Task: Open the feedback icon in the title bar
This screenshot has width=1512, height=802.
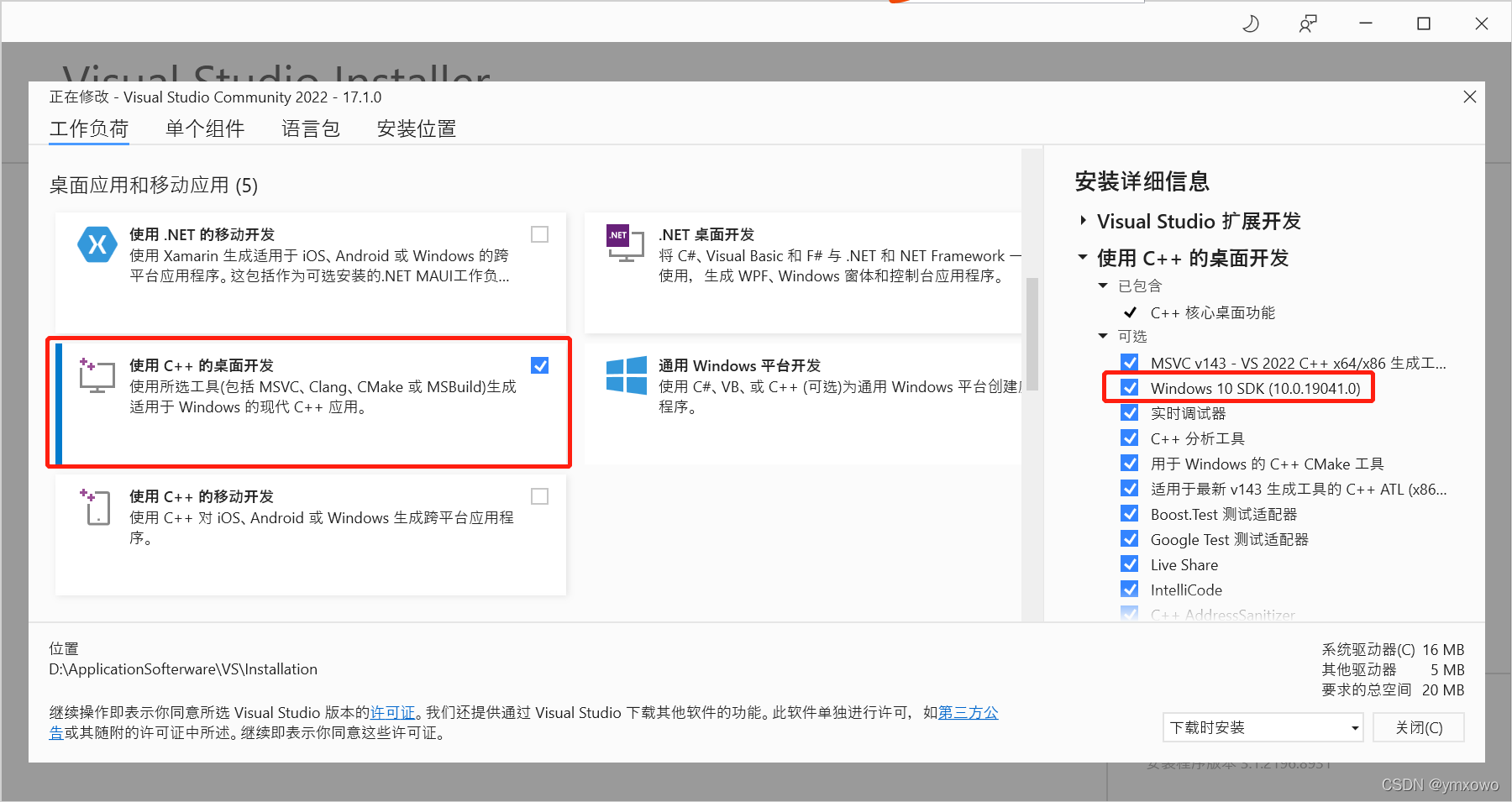Action: coord(1308,24)
